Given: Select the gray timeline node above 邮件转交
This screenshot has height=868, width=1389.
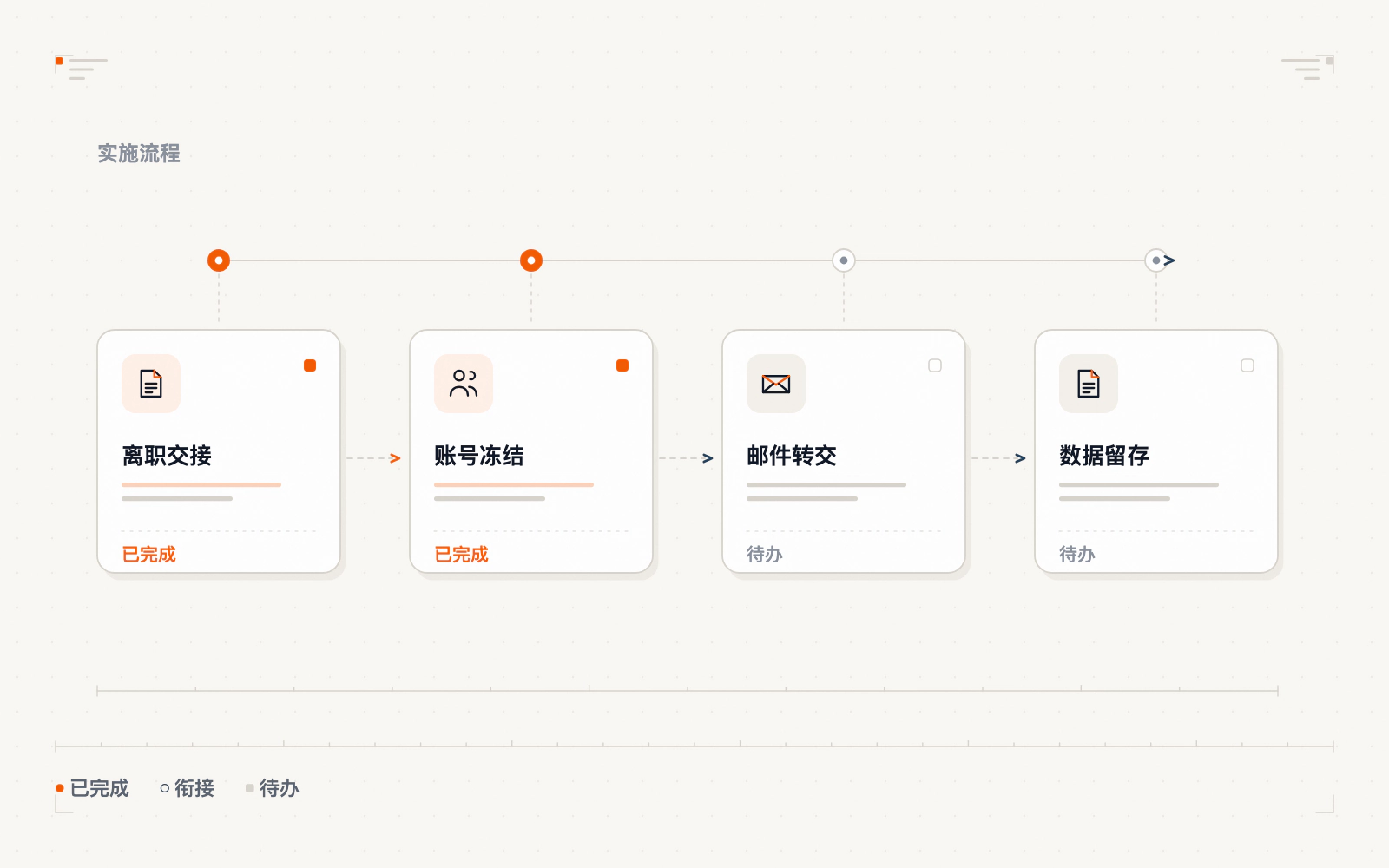Looking at the screenshot, I should click(844, 260).
